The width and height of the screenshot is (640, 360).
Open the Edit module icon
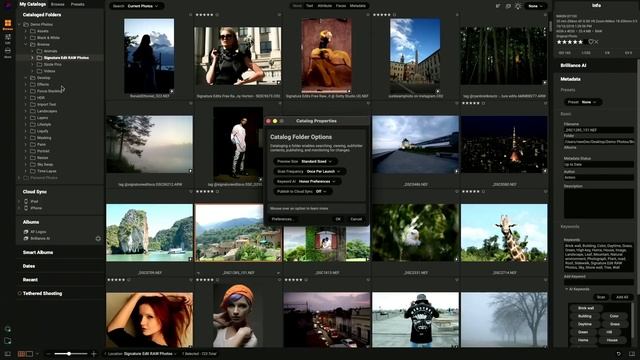8,39
